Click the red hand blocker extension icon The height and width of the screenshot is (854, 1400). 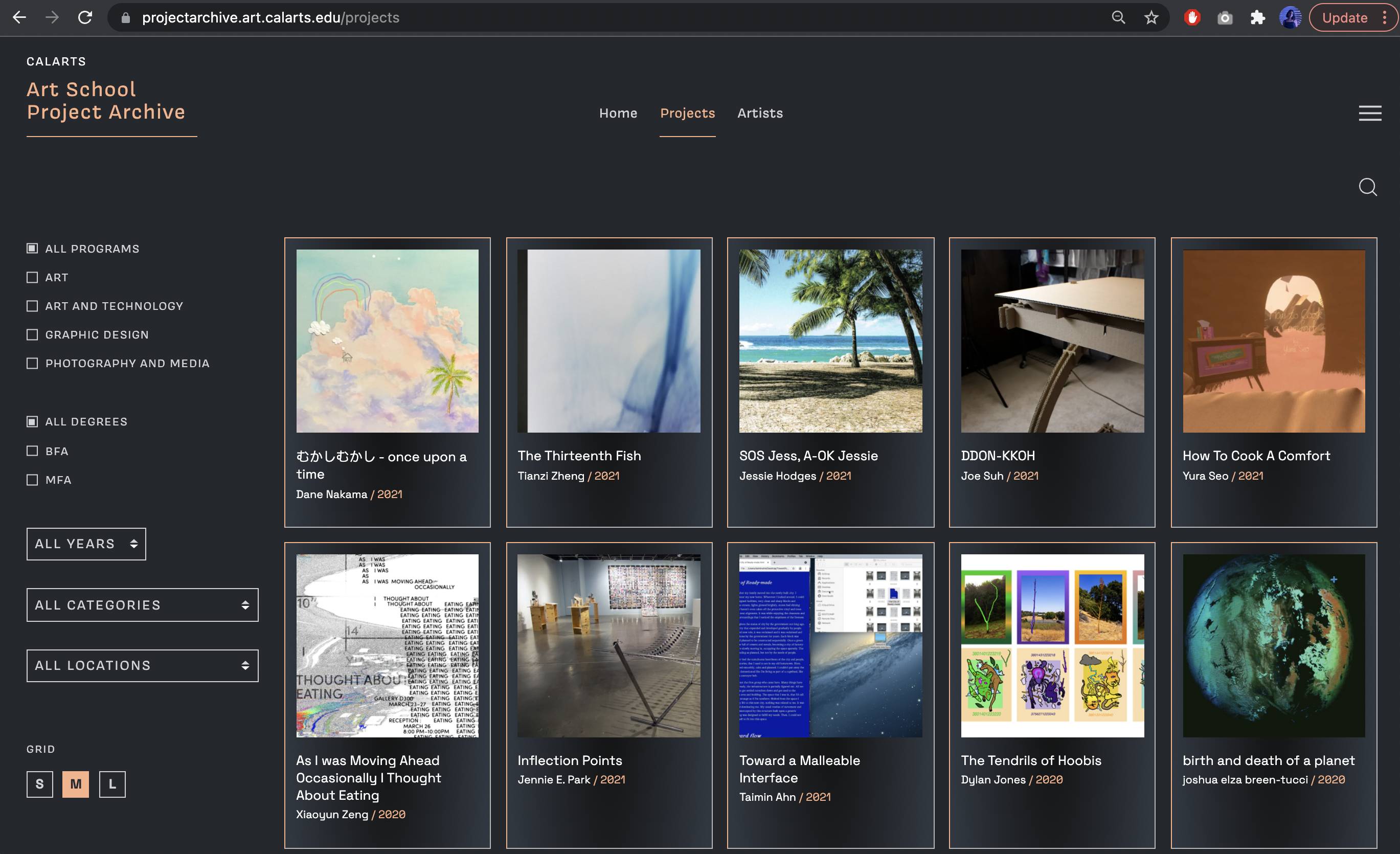[1191, 17]
